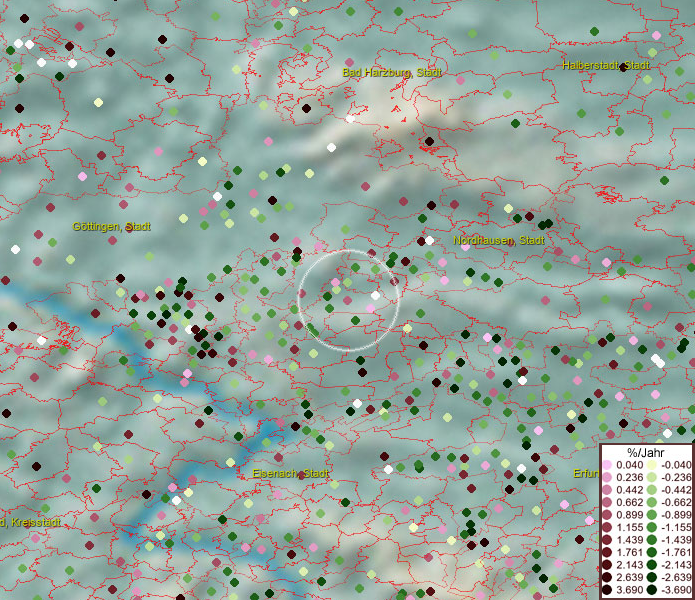Viewport: 695px width, 600px height.
Task: Click the -1.439 legend value
Action: coord(676,540)
